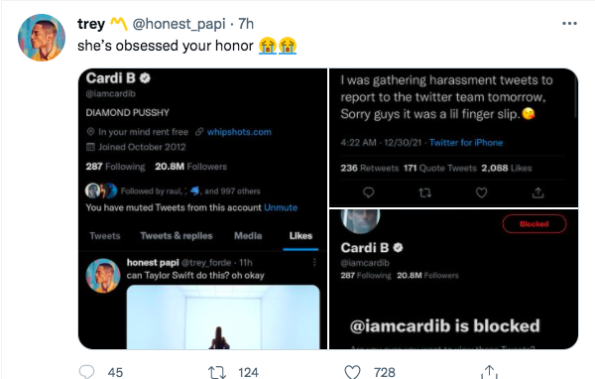Click the trey display name
The image size is (595, 379).
91,24
